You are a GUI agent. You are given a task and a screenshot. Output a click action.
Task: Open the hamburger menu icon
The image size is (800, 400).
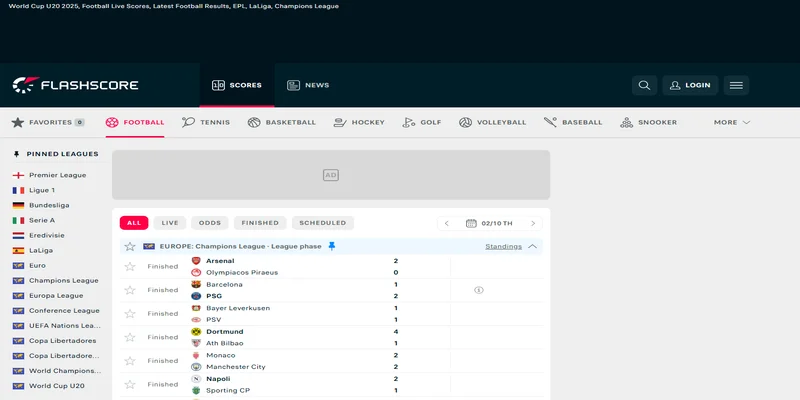pyautogui.click(x=736, y=85)
